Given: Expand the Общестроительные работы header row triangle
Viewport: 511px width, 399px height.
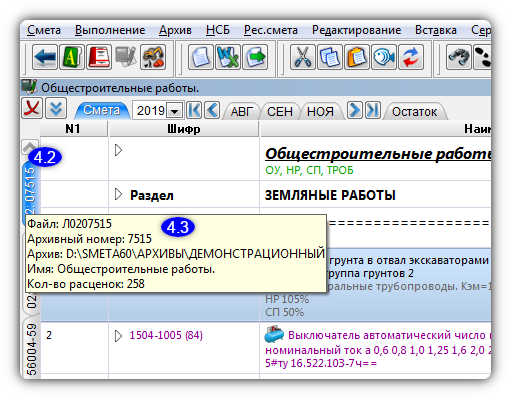Looking at the screenshot, I should [x=118, y=150].
